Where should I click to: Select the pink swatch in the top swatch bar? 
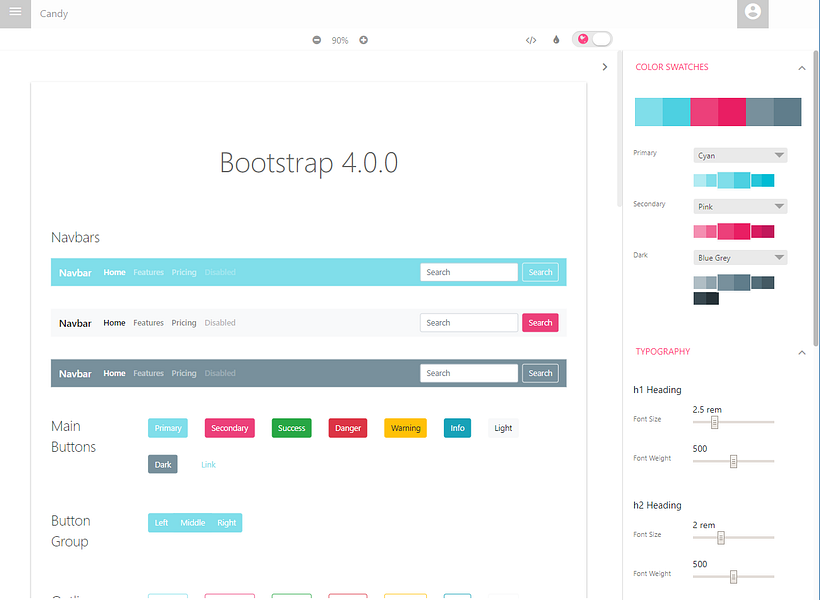[704, 112]
